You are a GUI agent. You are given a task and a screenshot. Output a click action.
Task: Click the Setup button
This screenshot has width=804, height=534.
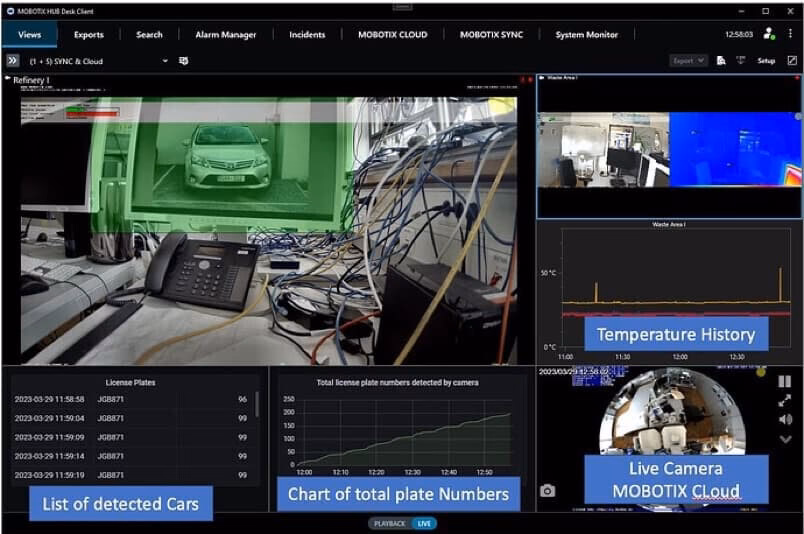[766, 61]
